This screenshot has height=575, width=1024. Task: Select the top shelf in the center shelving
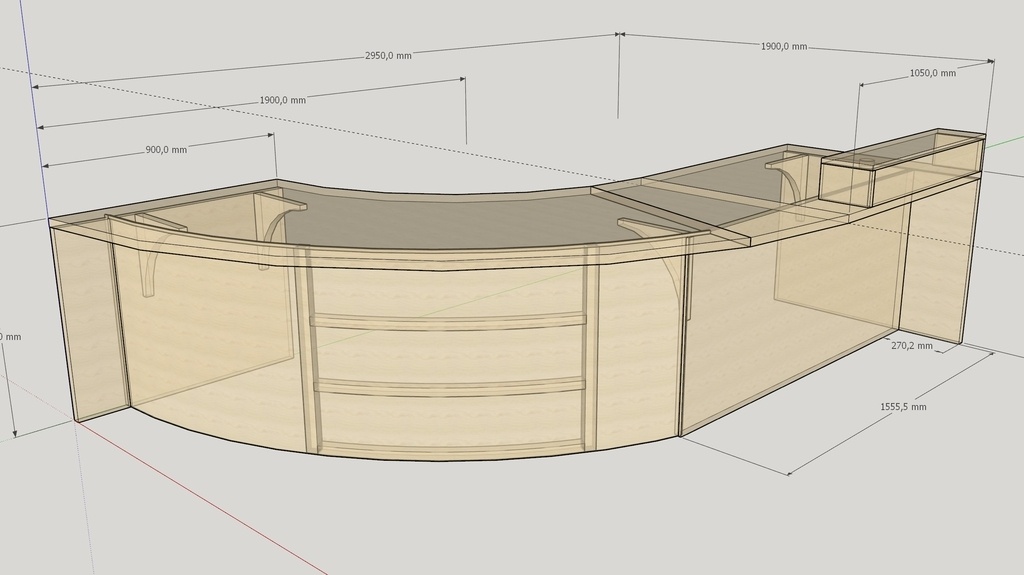pos(448,320)
